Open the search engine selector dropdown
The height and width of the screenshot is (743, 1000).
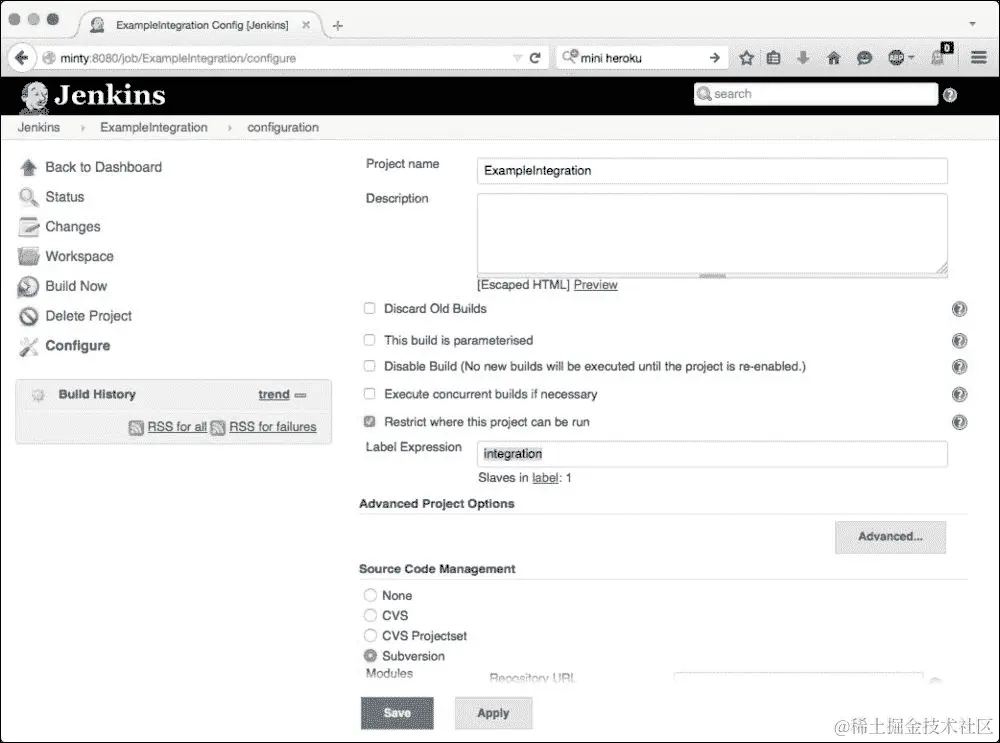coord(570,57)
